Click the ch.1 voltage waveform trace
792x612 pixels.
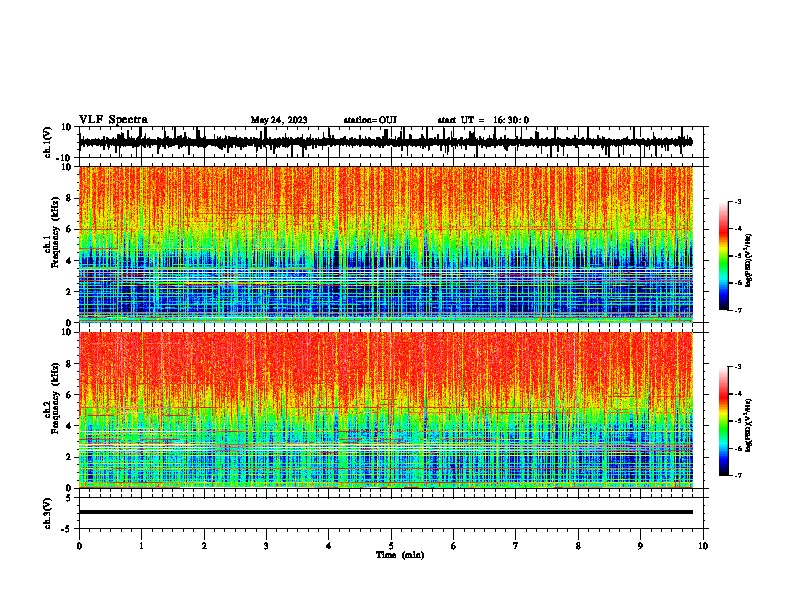(x=385, y=142)
